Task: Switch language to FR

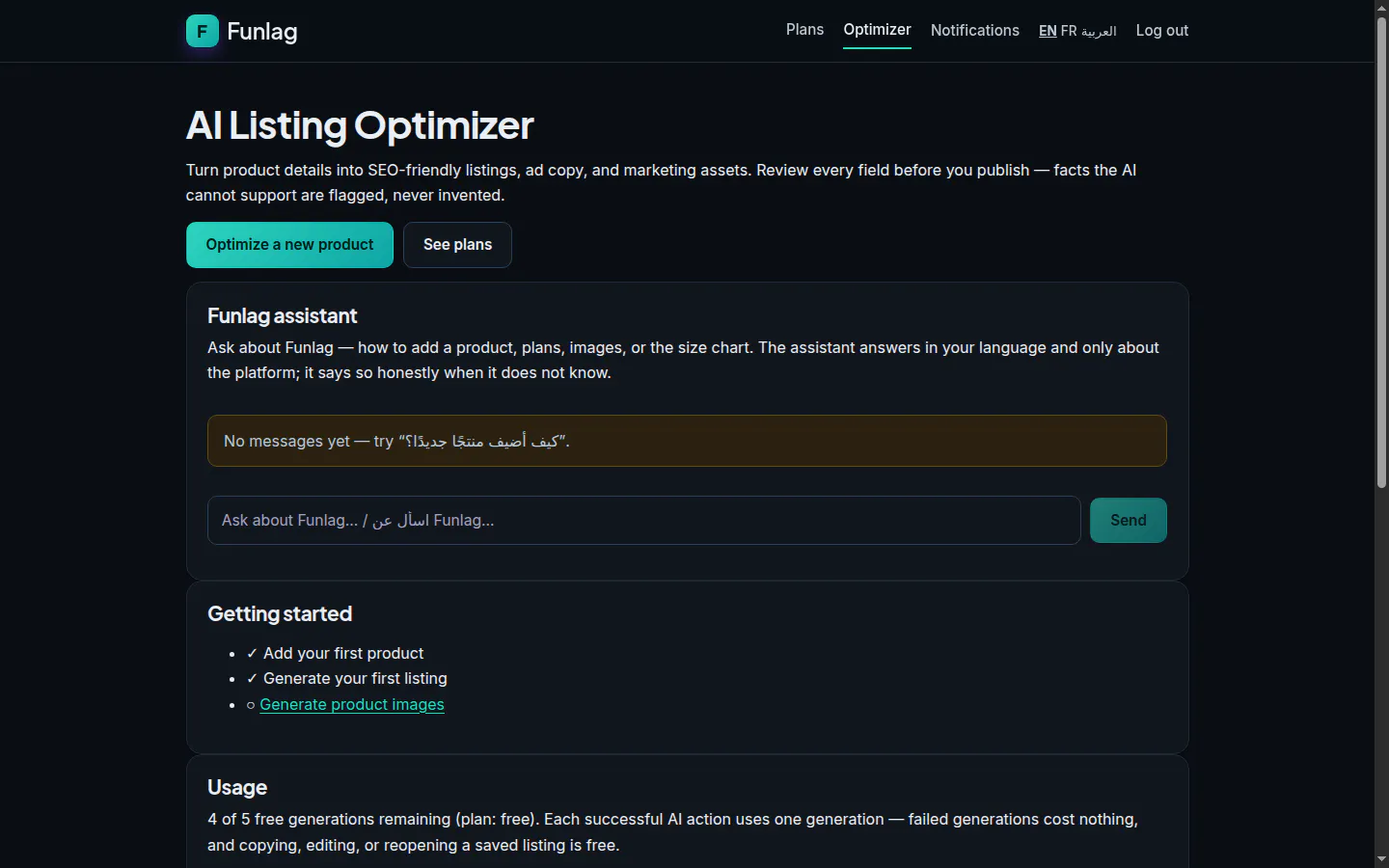Action: coord(1069,31)
